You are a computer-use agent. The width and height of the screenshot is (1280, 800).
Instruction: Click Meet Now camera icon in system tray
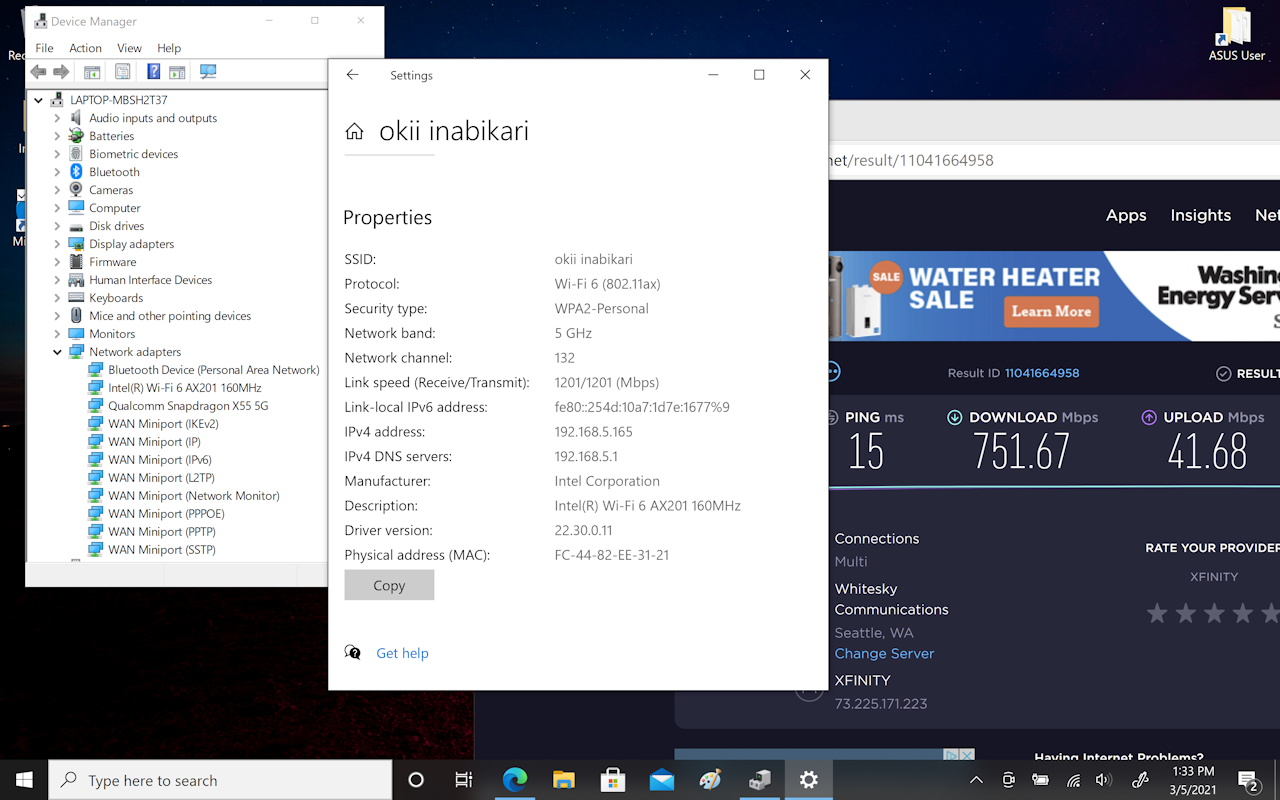[x=1008, y=781]
